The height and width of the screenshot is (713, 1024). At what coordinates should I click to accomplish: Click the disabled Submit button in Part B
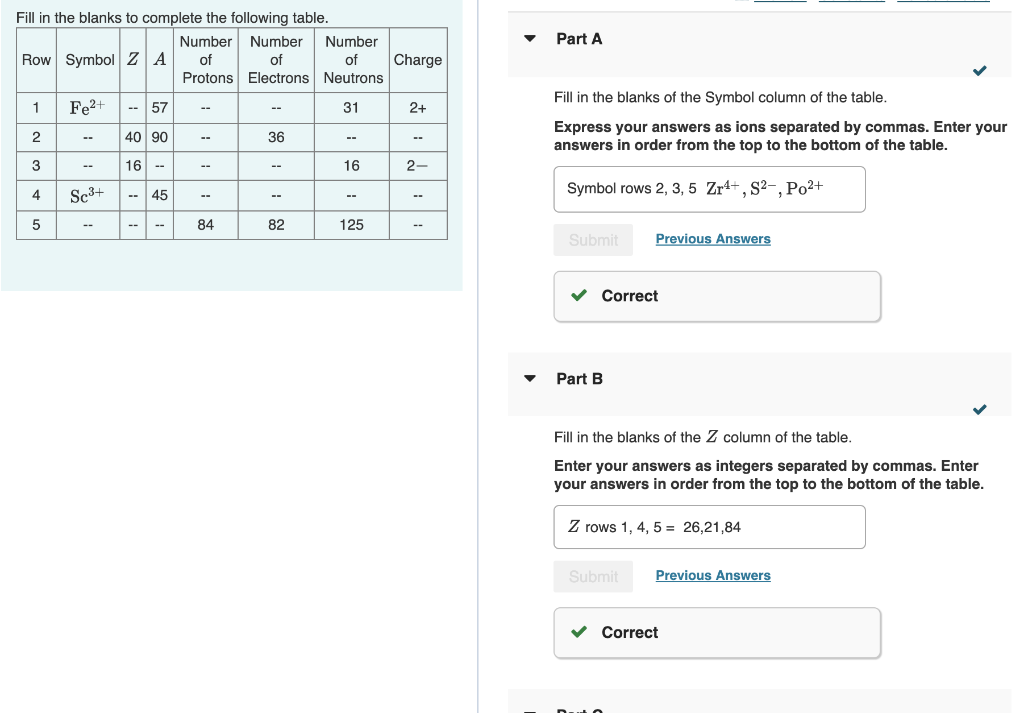pyautogui.click(x=593, y=576)
